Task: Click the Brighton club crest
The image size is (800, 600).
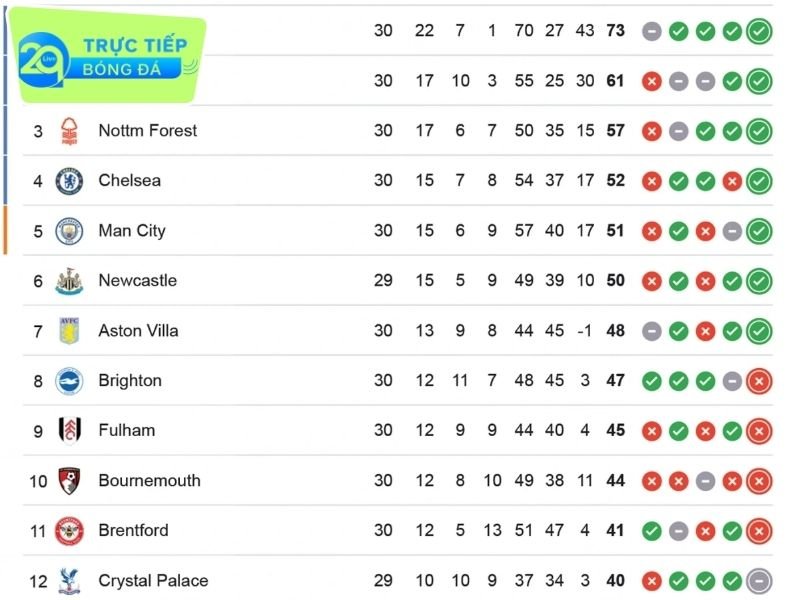Action: pyautogui.click(x=69, y=381)
